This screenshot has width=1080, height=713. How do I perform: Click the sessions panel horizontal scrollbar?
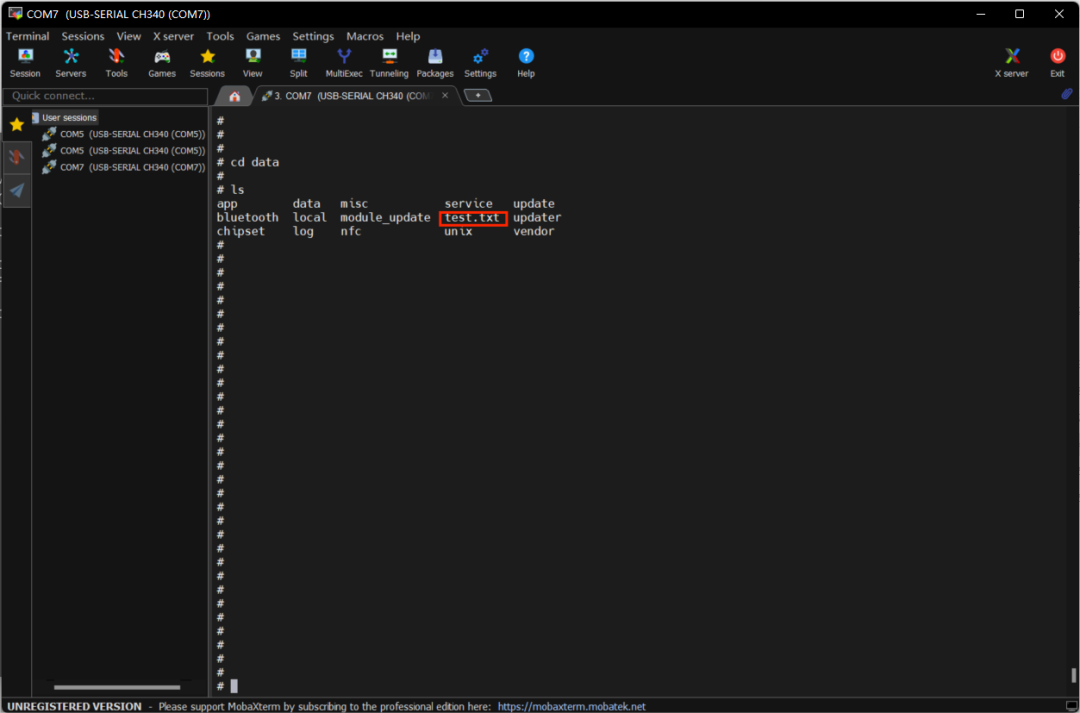117,687
